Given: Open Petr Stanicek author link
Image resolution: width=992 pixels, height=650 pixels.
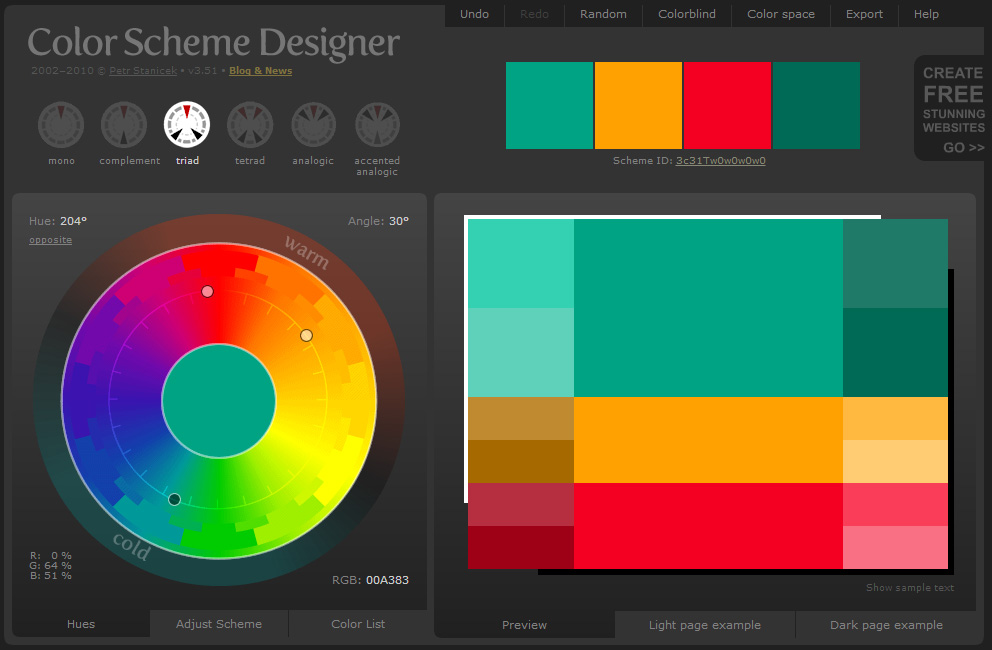Looking at the screenshot, I should point(143,71).
